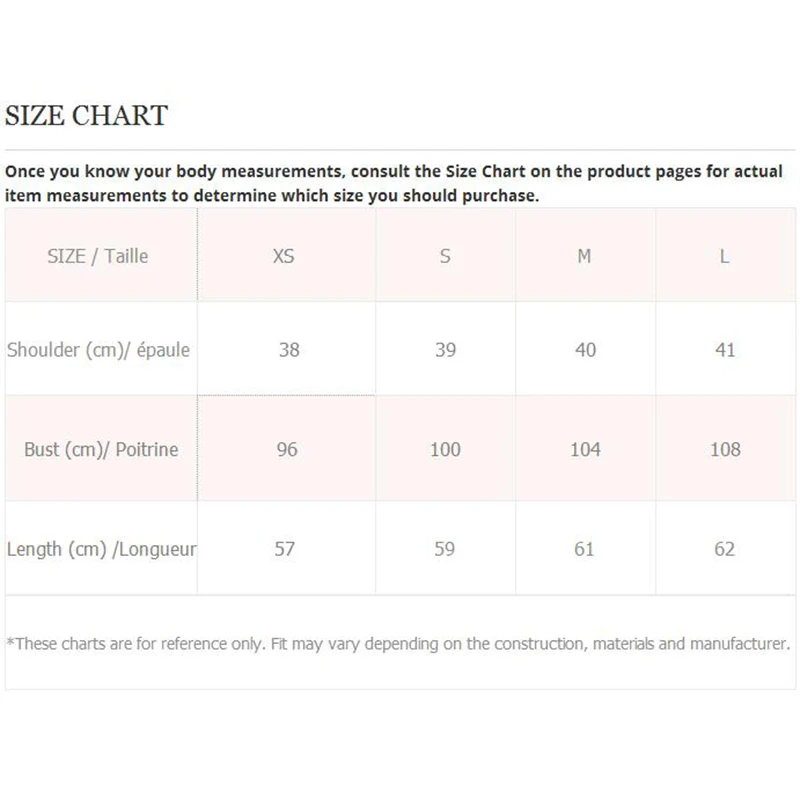Click the XS column header
Viewport: 800px width, 800px height.
[284, 256]
